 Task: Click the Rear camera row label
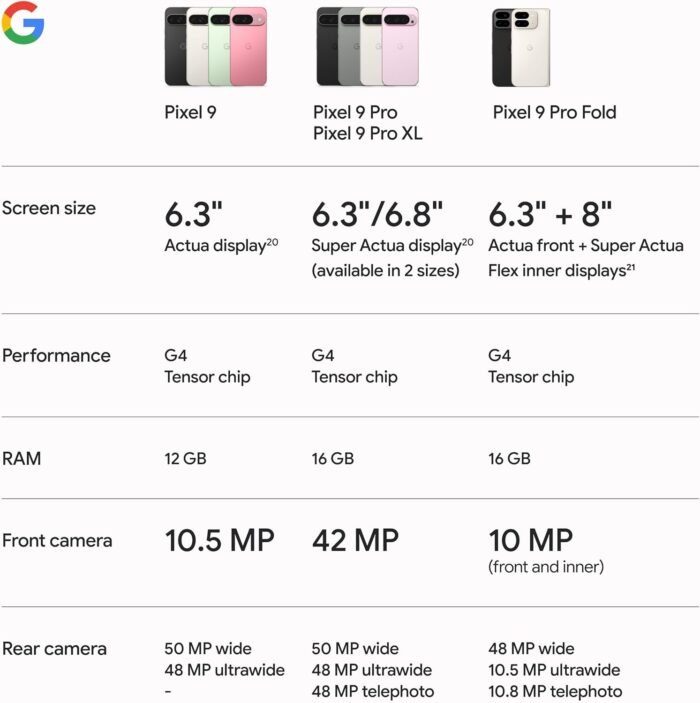[54, 648]
